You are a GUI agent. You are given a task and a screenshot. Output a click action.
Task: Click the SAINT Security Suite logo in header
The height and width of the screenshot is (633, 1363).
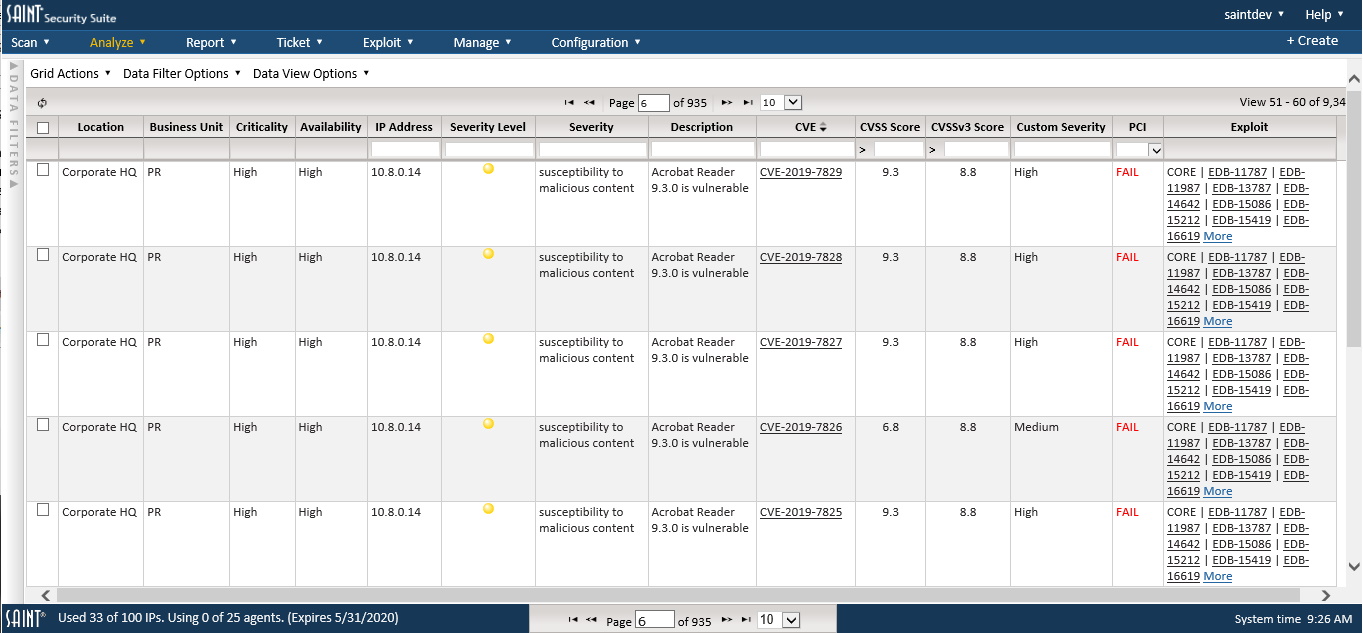coord(62,15)
